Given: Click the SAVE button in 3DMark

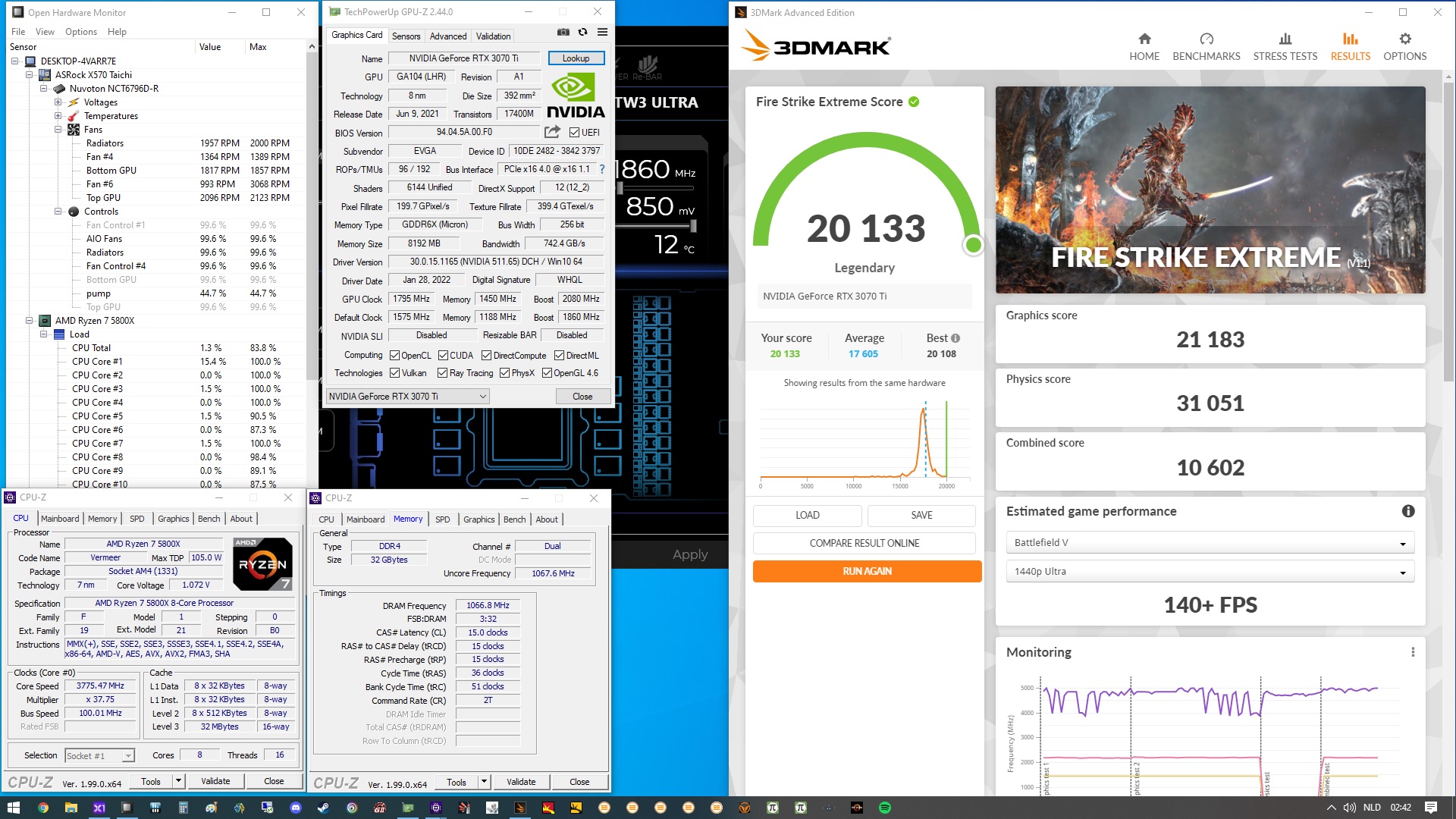Looking at the screenshot, I should point(921,516).
